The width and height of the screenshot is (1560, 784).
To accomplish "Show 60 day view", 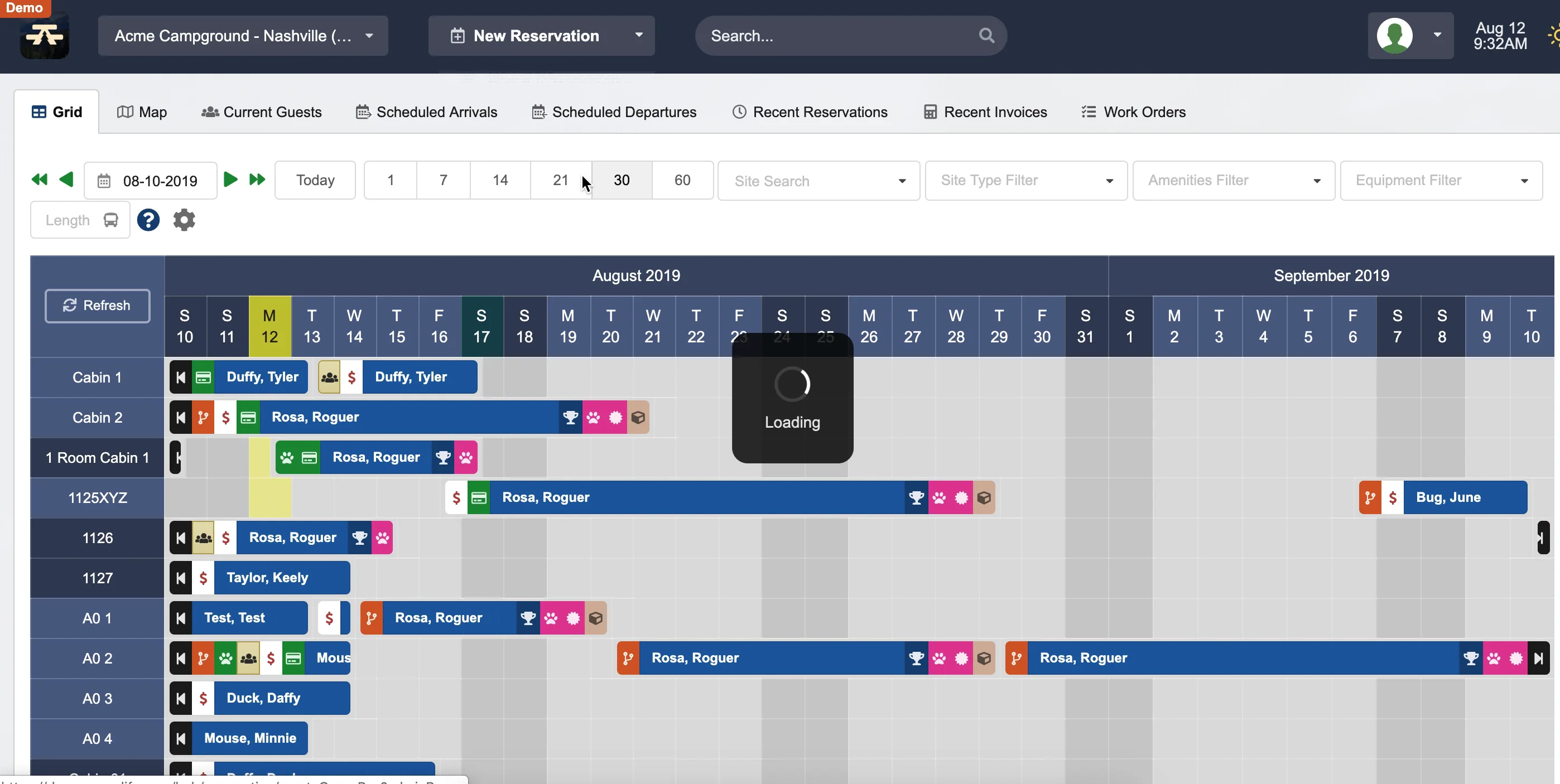I will click(682, 180).
